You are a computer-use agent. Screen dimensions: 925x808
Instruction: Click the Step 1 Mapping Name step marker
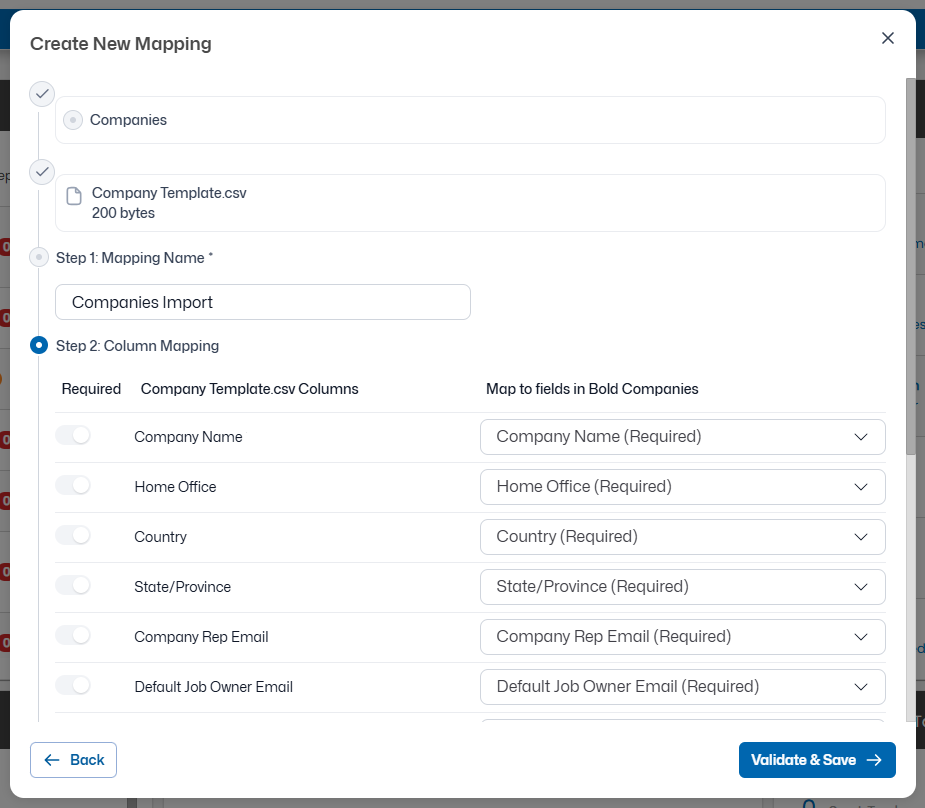[x=39, y=258]
